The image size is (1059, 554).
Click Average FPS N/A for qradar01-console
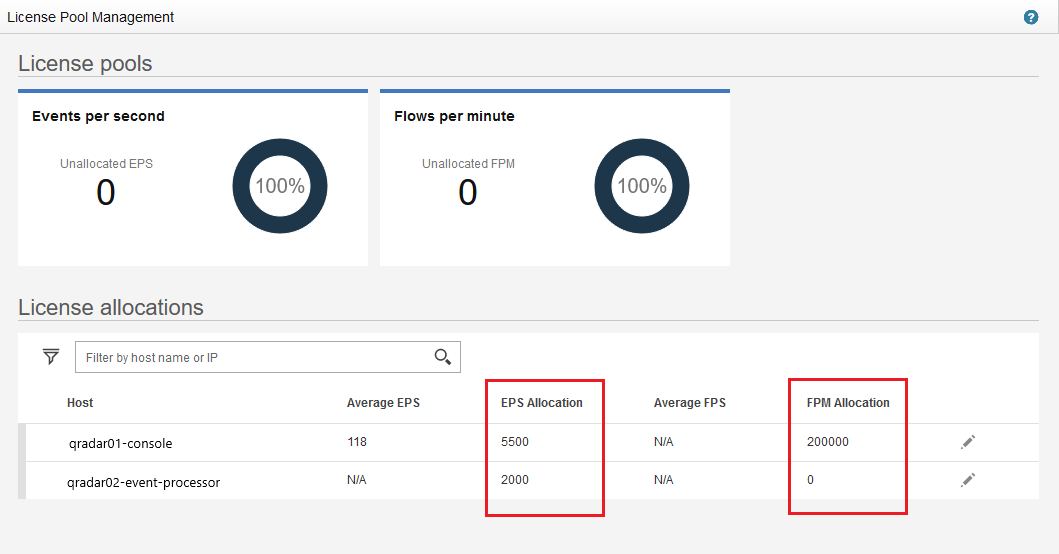click(x=663, y=442)
